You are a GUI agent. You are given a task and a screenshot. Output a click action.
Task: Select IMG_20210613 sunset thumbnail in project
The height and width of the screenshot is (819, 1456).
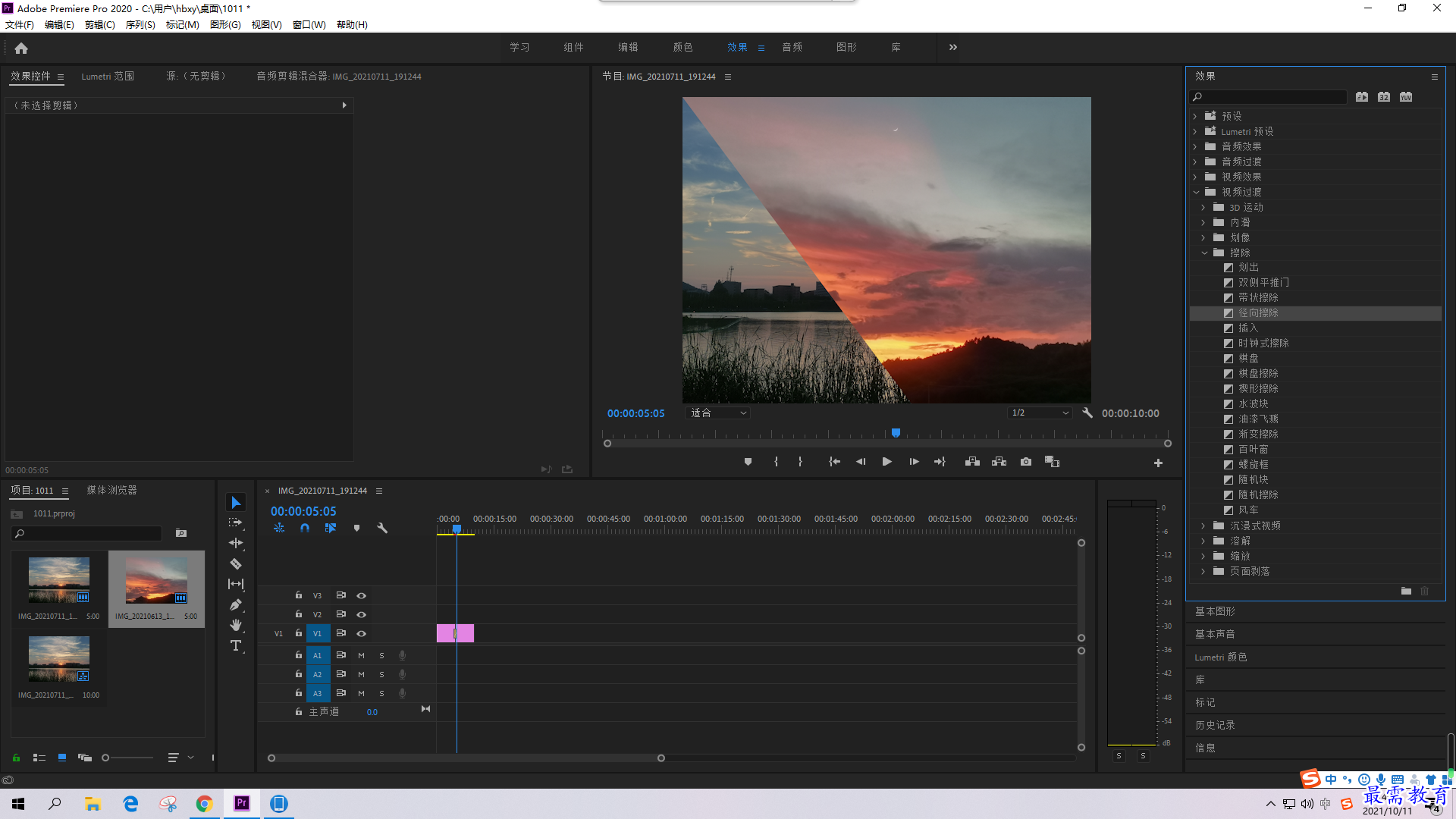pos(156,580)
